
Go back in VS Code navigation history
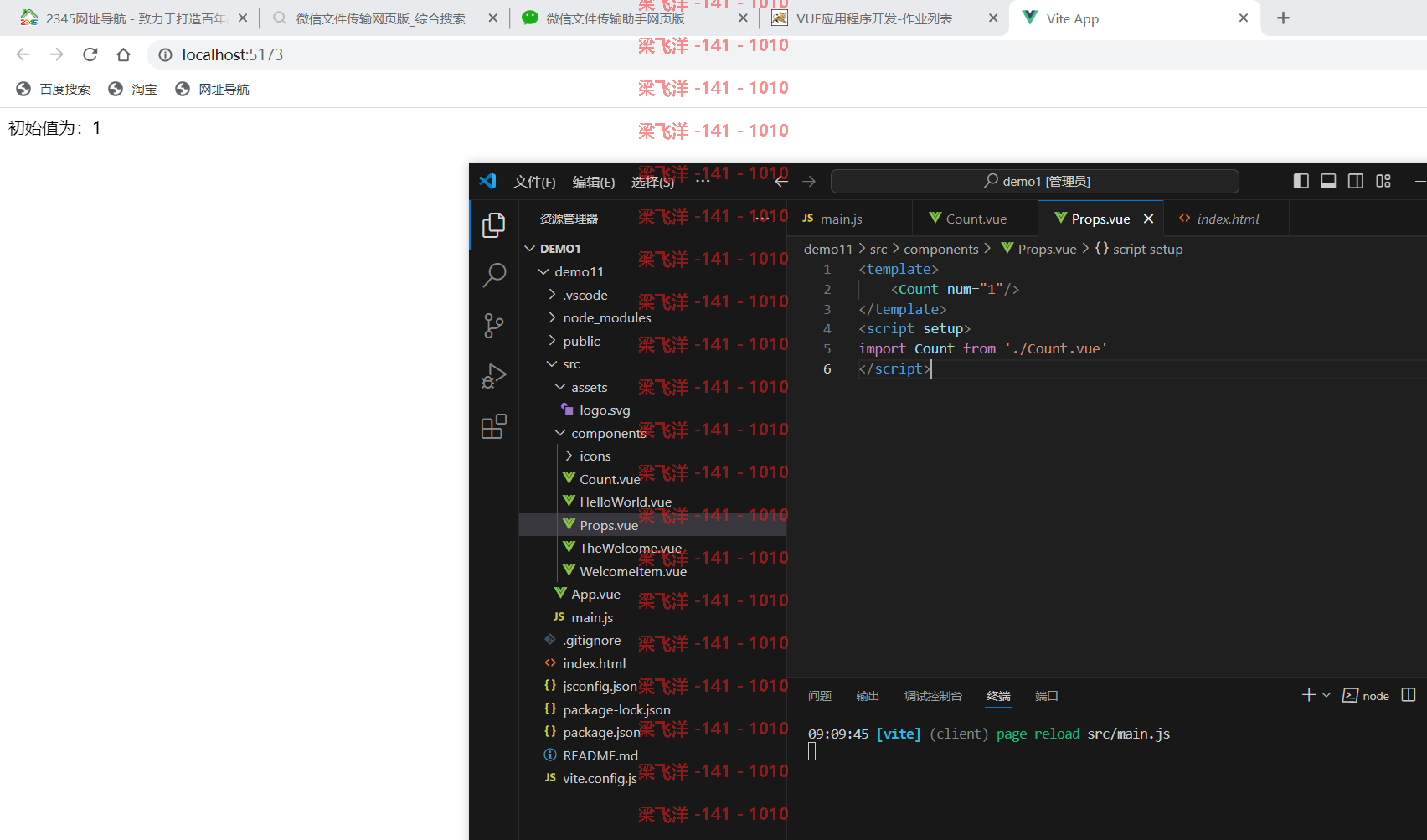pos(781,181)
